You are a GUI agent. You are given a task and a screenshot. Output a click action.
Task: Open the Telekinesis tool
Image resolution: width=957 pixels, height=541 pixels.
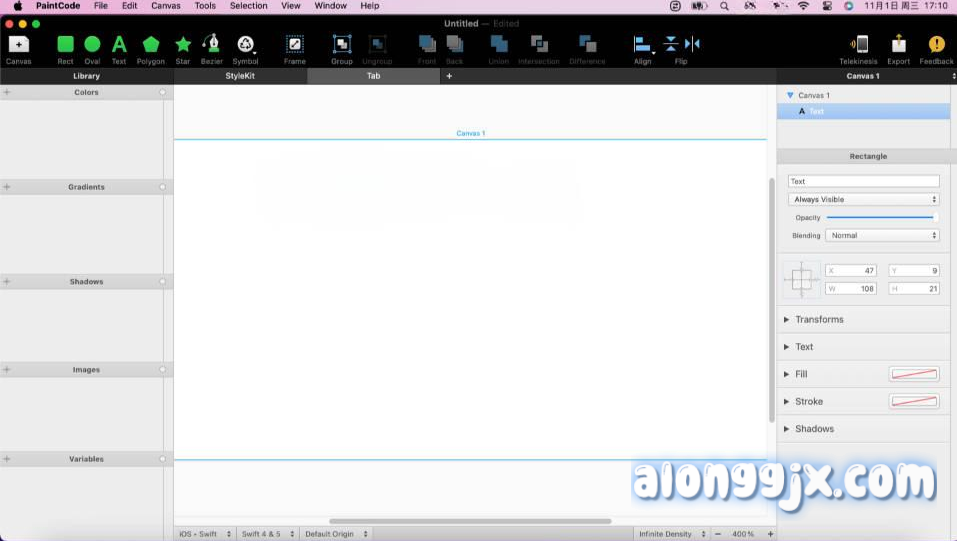tap(858, 44)
